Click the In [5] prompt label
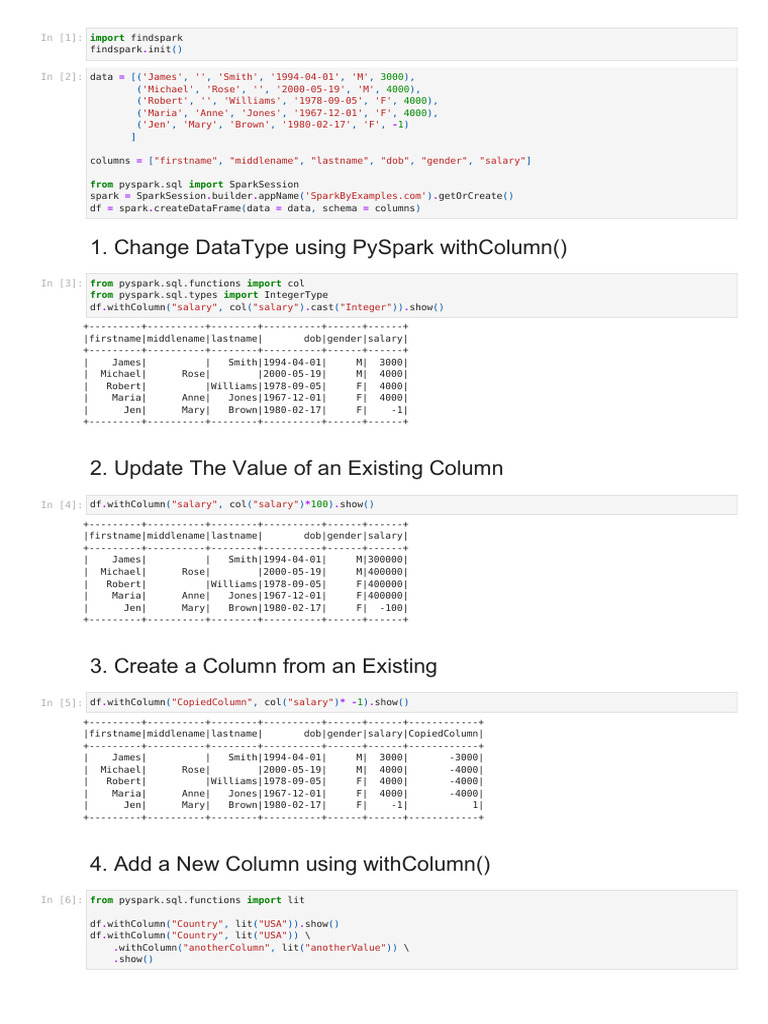Image resolution: width=768 pixels, height=1024 pixels. (61, 703)
